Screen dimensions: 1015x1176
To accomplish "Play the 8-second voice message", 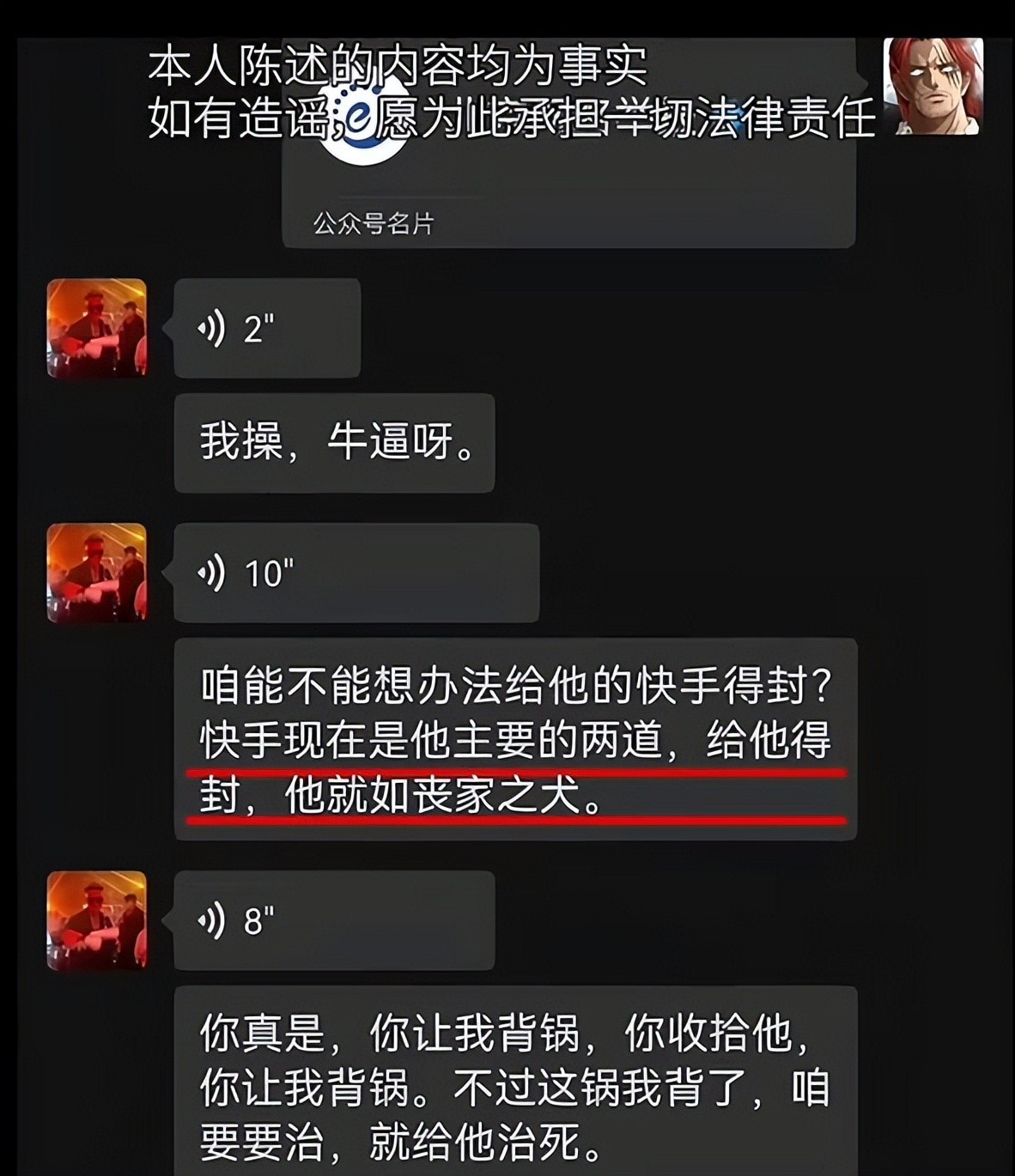I will pos(334,920).
